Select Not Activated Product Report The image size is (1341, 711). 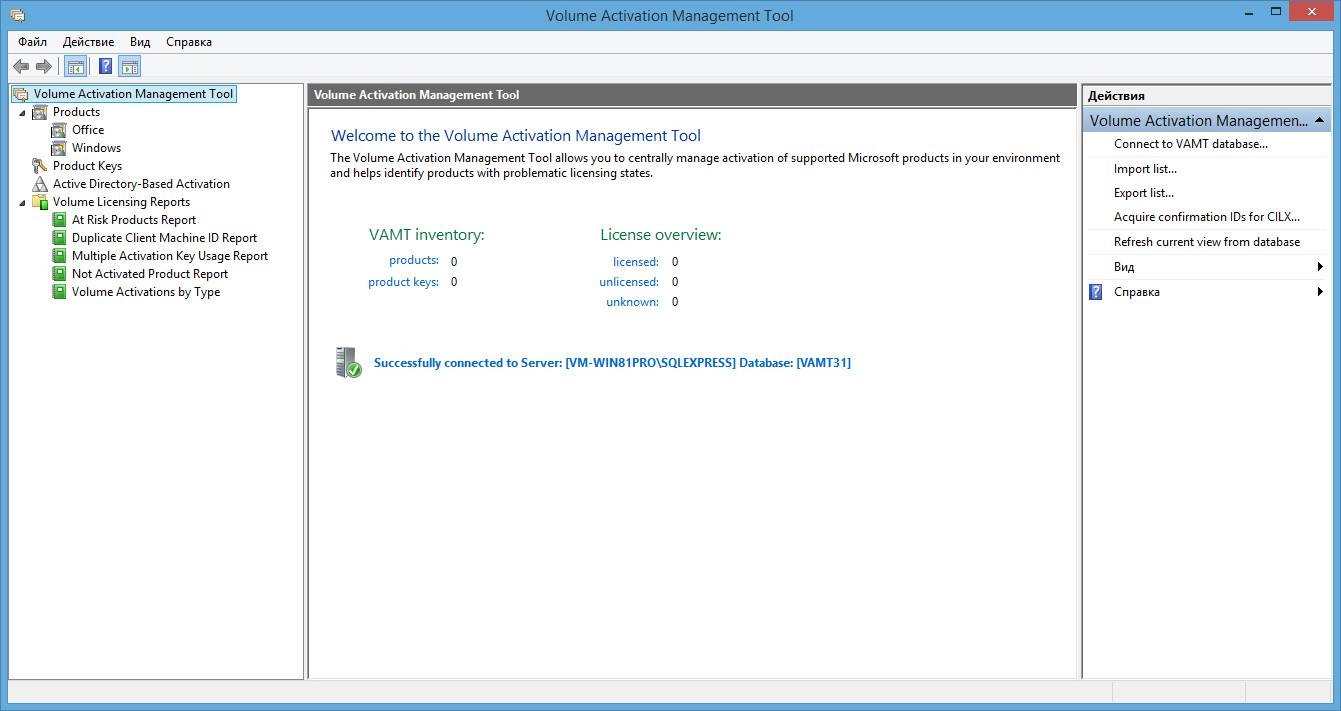(x=150, y=274)
